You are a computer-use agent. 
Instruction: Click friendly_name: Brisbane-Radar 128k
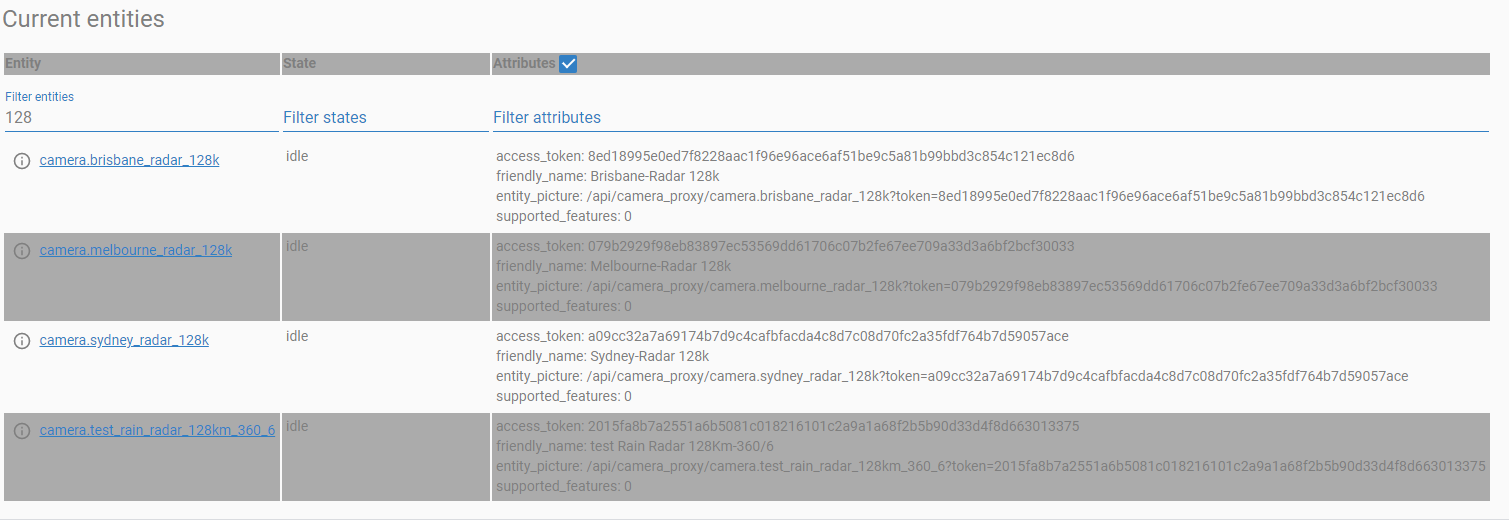(x=608, y=176)
